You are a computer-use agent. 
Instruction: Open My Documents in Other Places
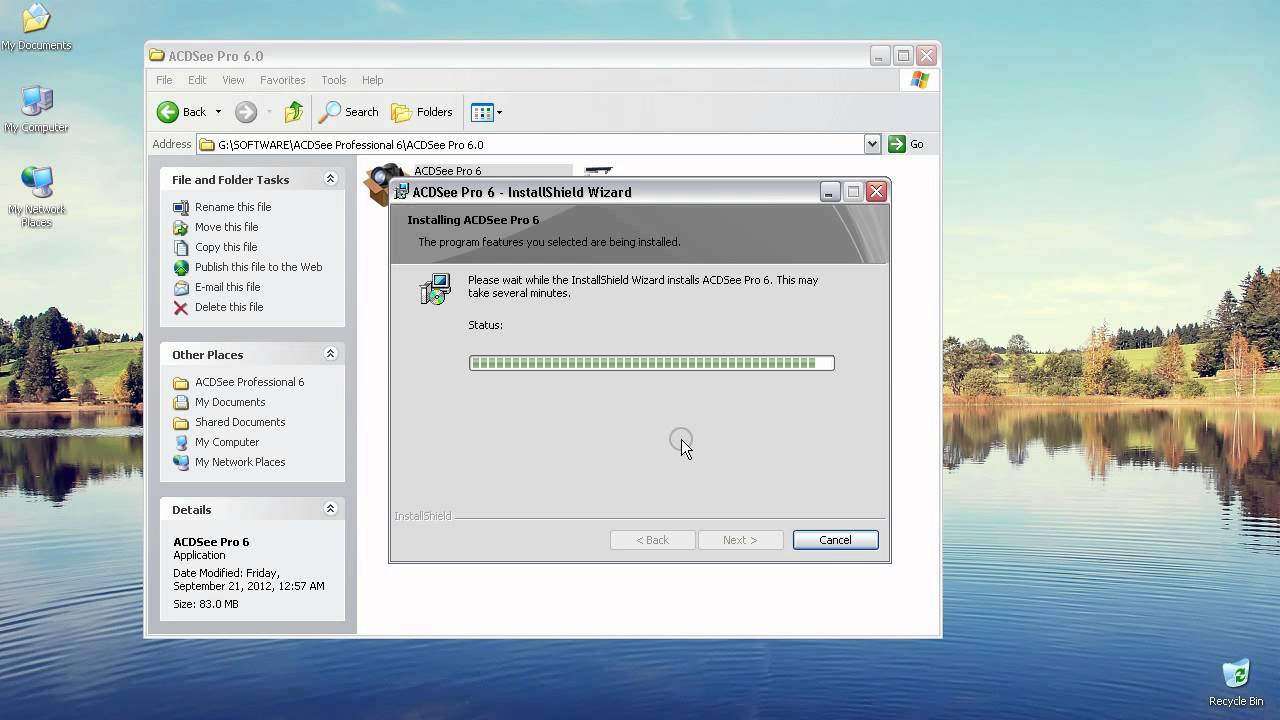230,402
